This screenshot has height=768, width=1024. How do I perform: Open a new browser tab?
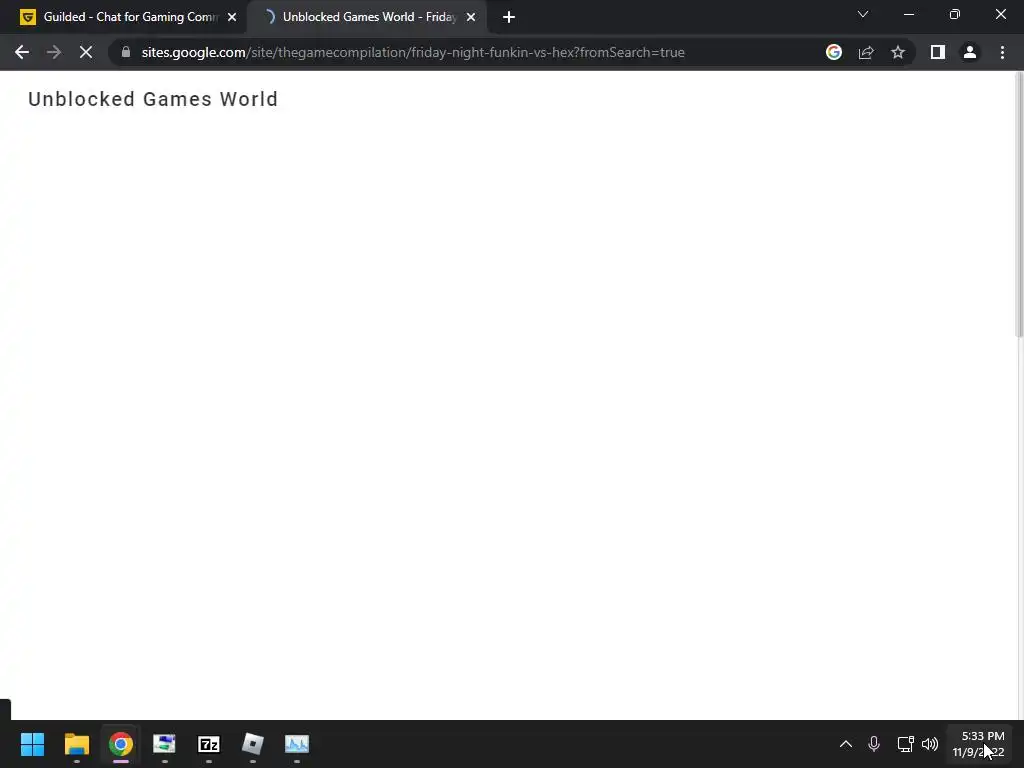coord(509,17)
